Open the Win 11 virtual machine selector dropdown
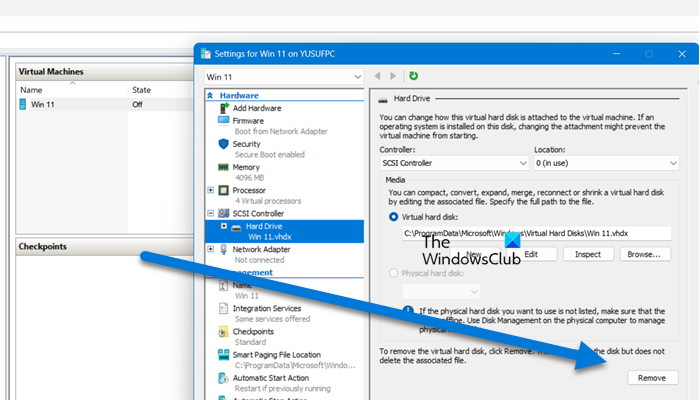700x400 pixels. (284, 77)
